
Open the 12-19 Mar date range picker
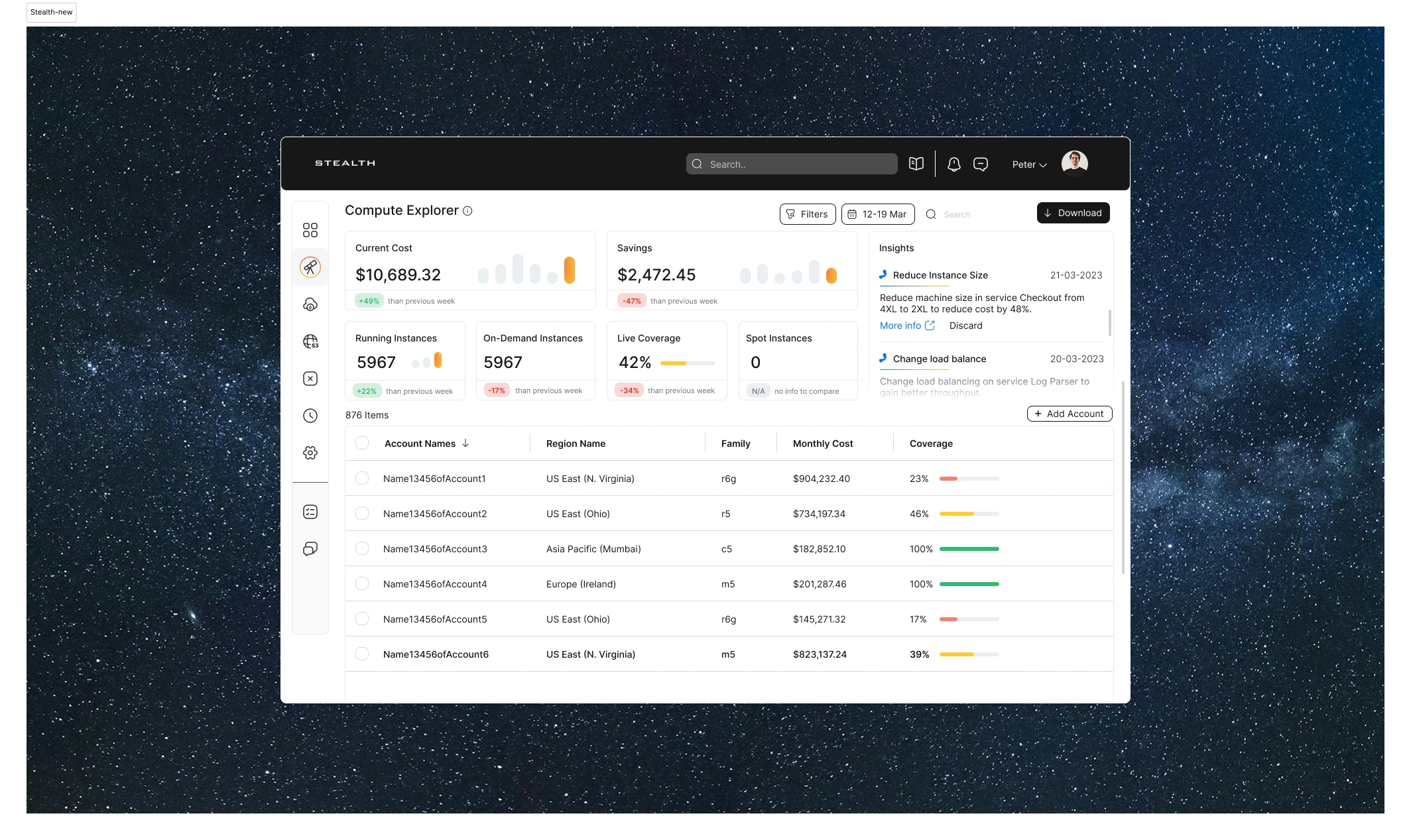point(878,214)
